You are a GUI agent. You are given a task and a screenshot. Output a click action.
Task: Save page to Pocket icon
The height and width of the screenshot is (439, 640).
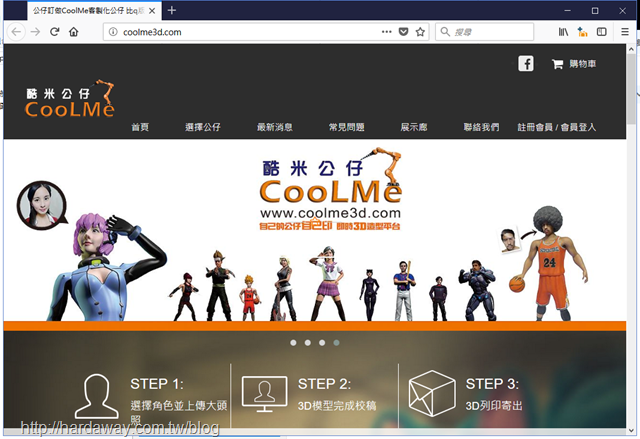(x=403, y=32)
